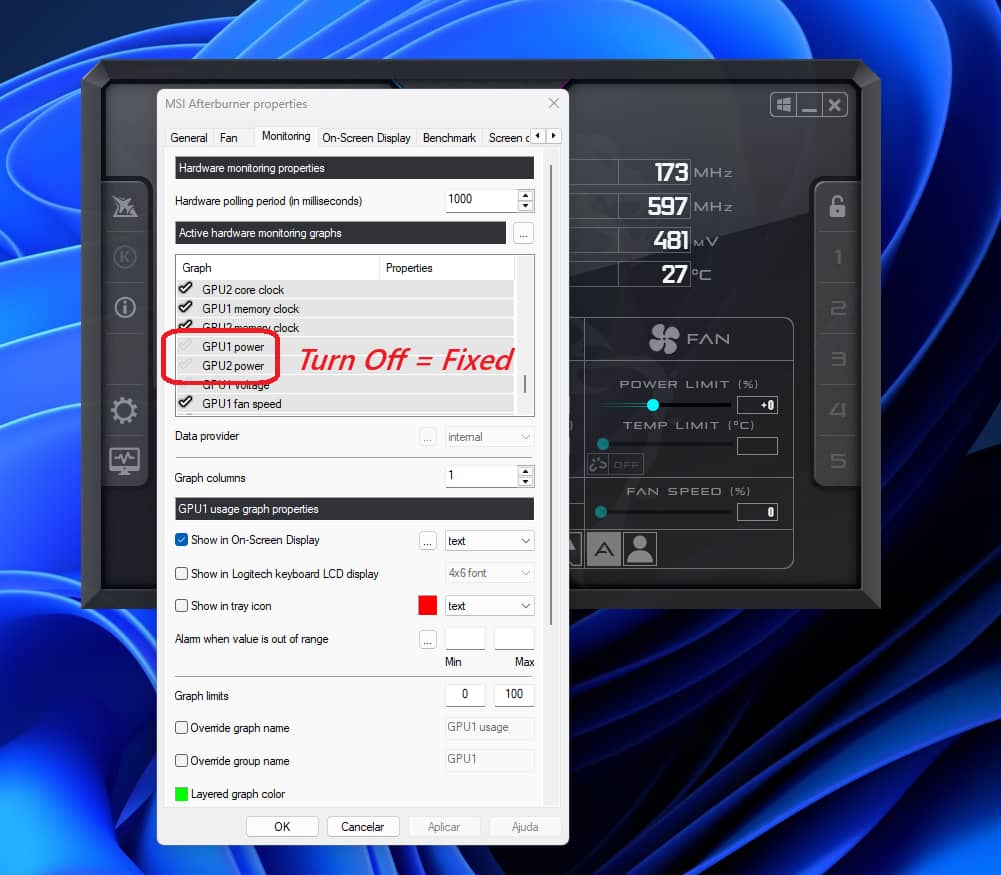Enable the GPU2 power graph checkmark
Screen dimensions: 1001x875
(x=186, y=365)
